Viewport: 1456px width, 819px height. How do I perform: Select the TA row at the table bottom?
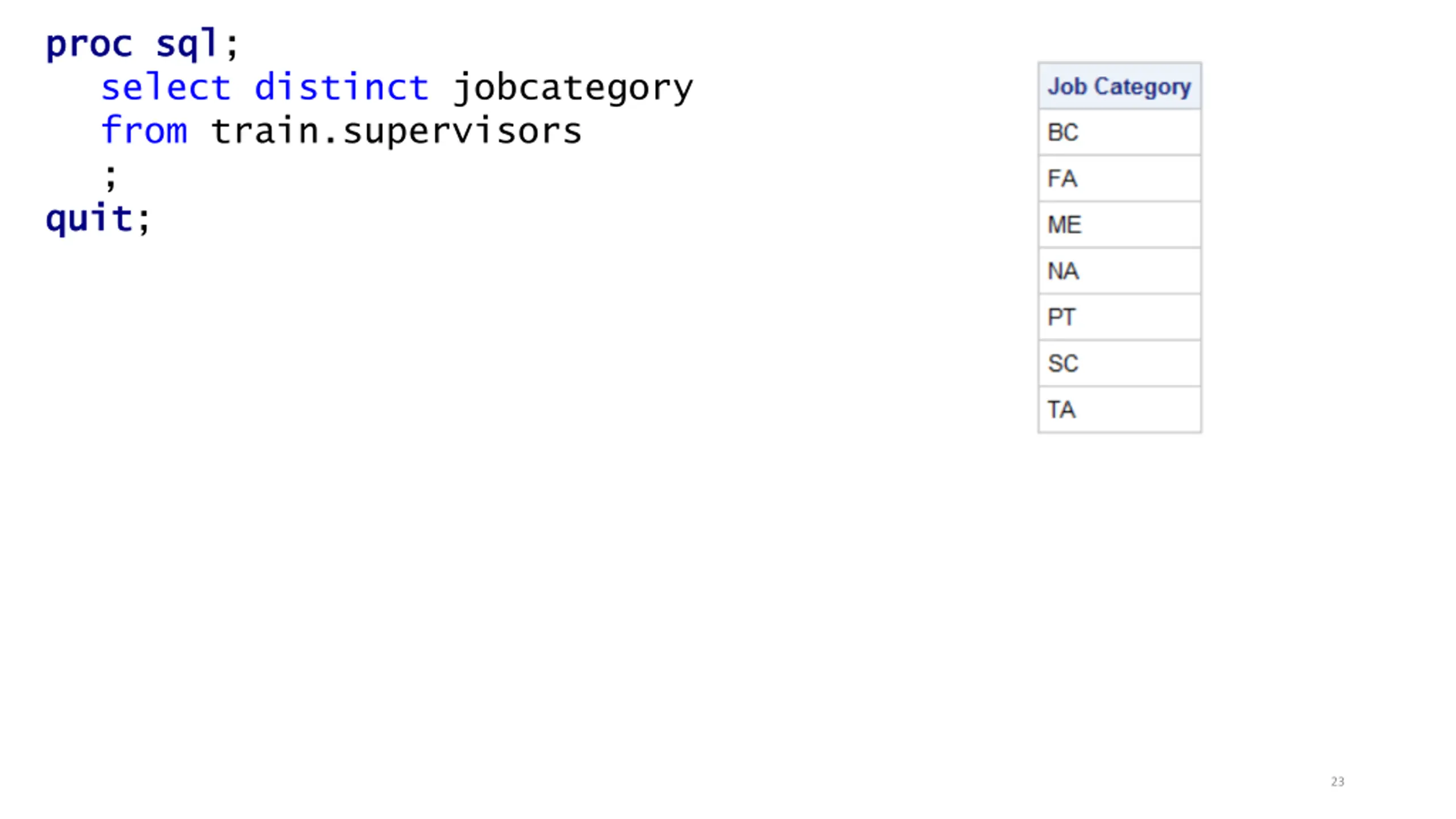pyautogui.click(x=1119, y=409)
